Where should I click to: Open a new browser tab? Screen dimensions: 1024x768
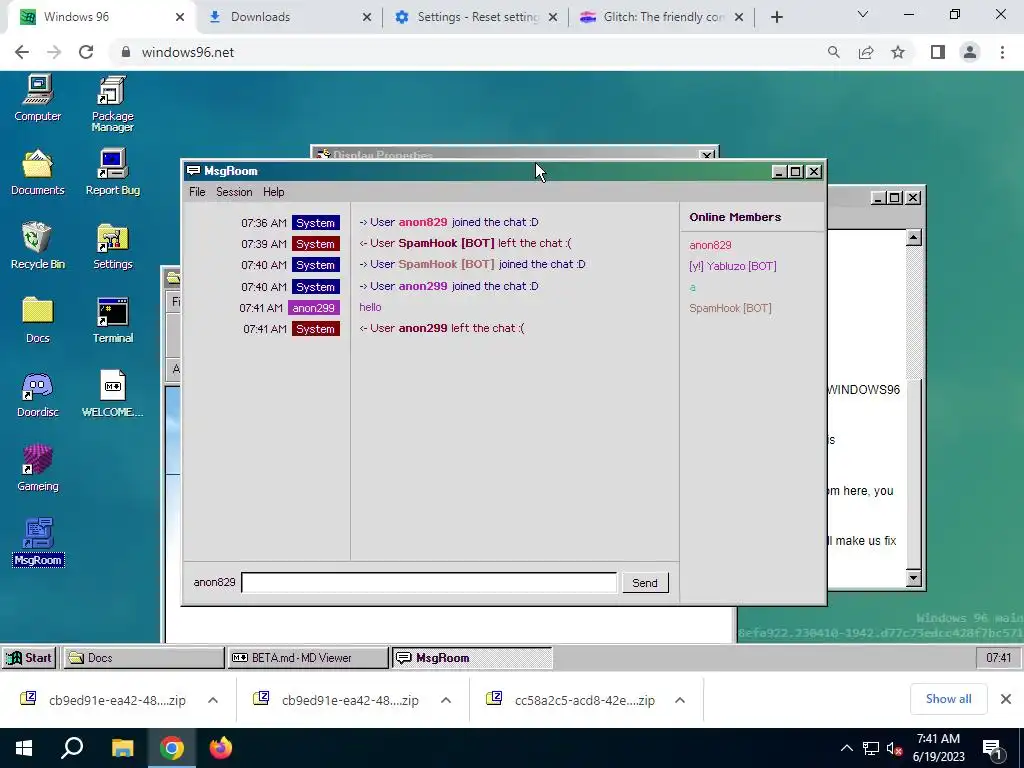776,17
